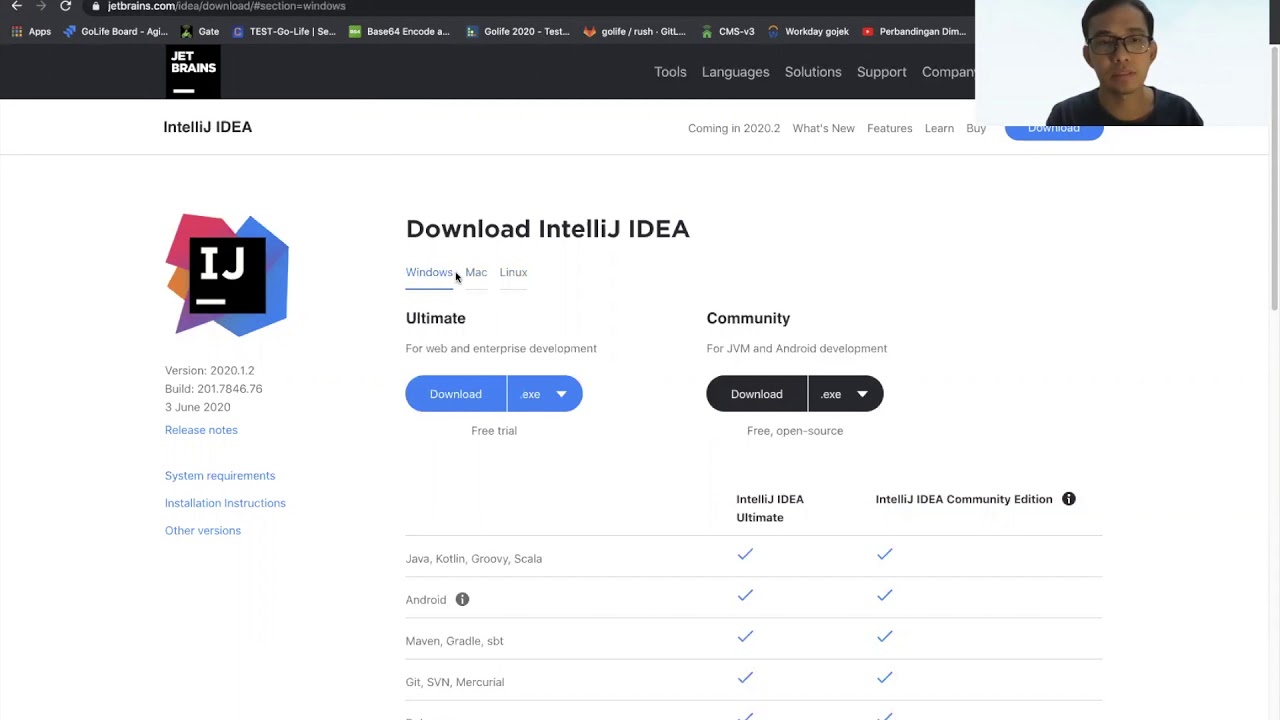Open the Gate bookmark
The height and width of the screenshot is (720, 1280).
click(199, 31)
